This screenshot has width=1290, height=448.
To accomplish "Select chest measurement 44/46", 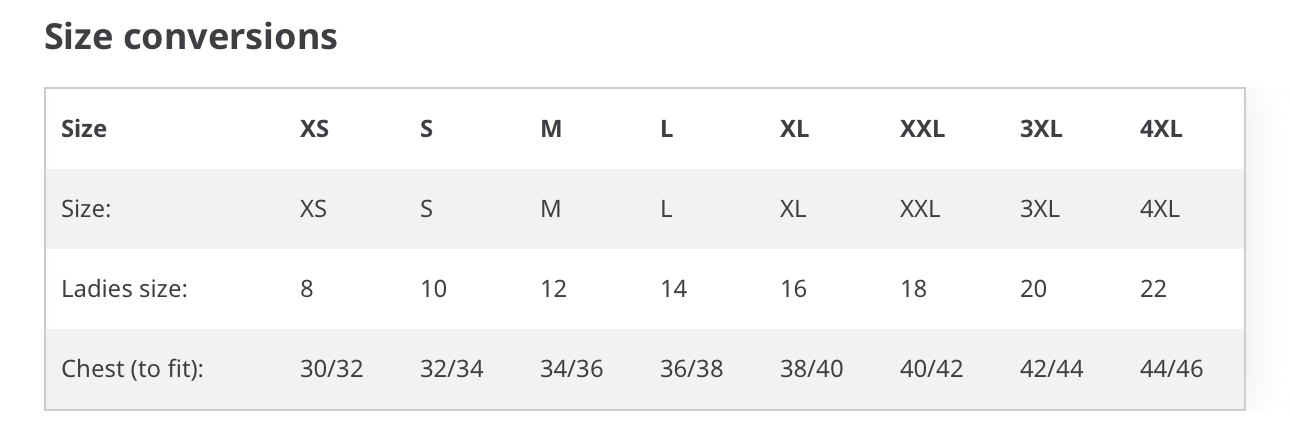I will (x=1171, y=369).
